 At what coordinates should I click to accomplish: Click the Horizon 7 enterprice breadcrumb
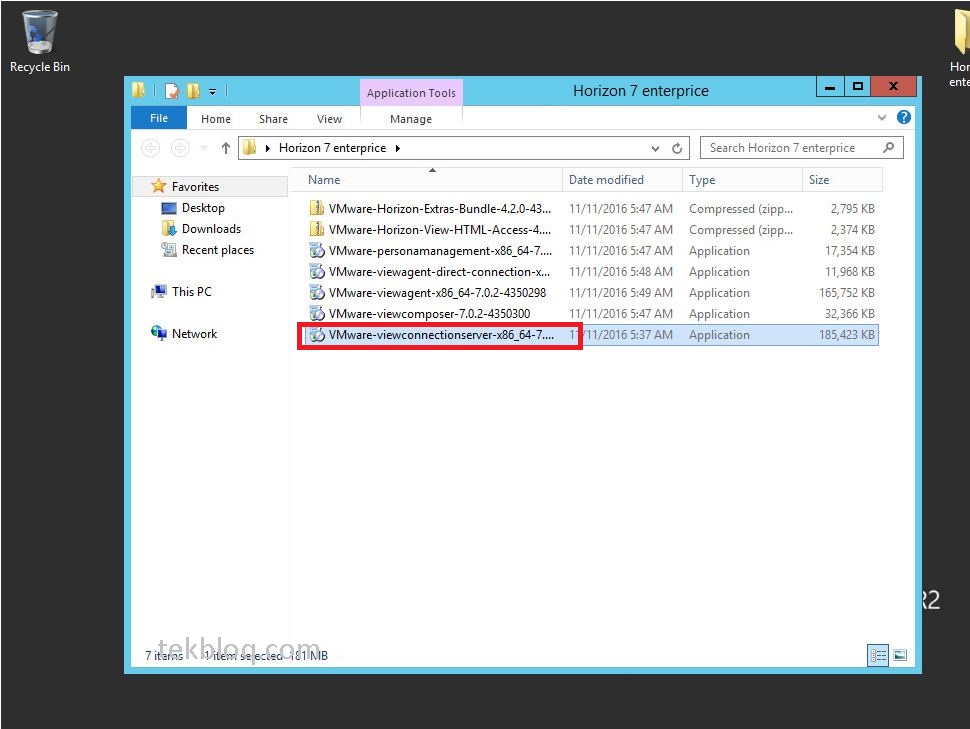coord(332,148)
